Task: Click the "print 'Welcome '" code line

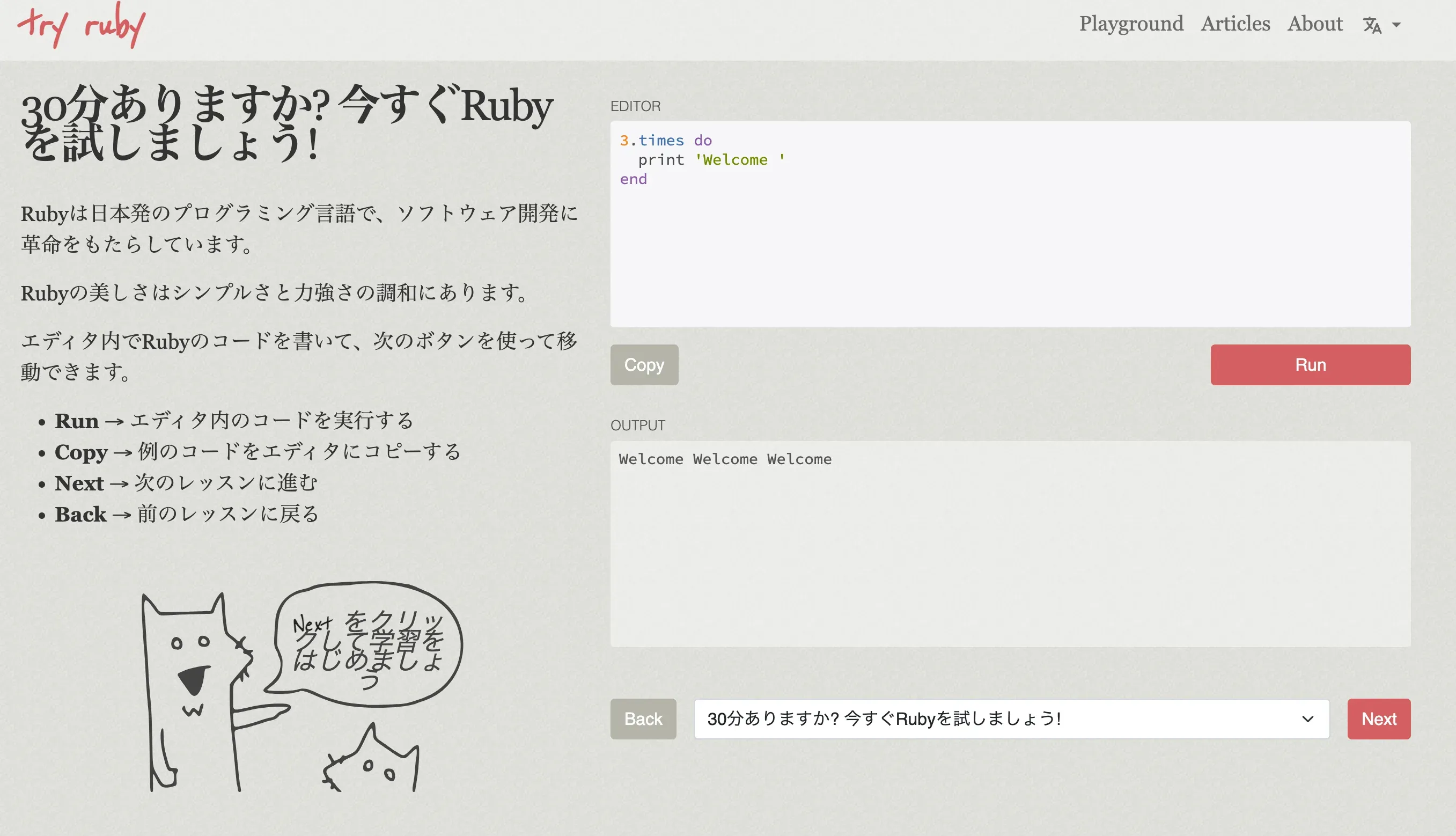Action: click(712, 159)
